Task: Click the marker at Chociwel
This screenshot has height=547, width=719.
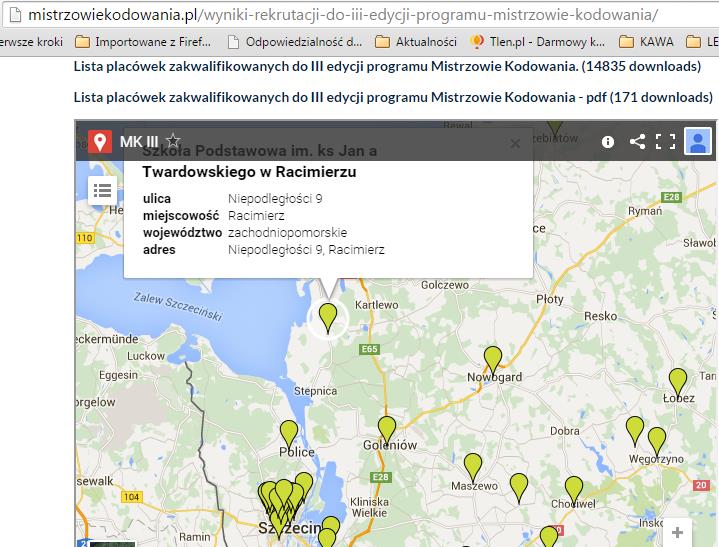Action: pyautogui.click(x=574, y=490)
